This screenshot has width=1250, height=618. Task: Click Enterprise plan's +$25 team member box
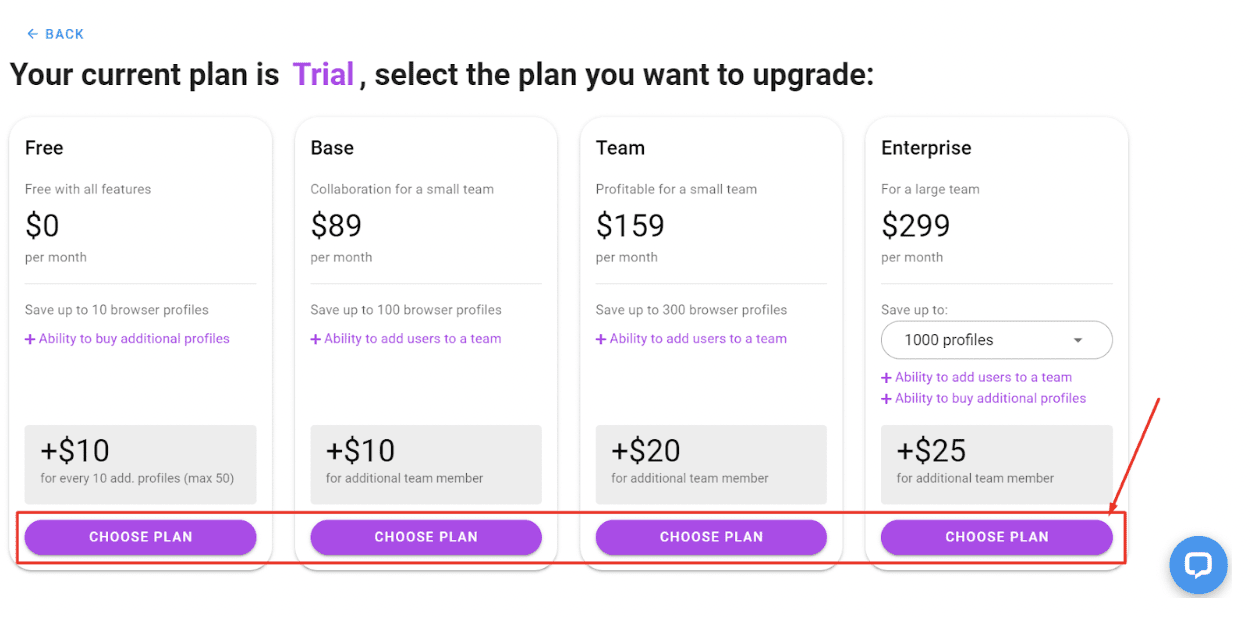996,464
